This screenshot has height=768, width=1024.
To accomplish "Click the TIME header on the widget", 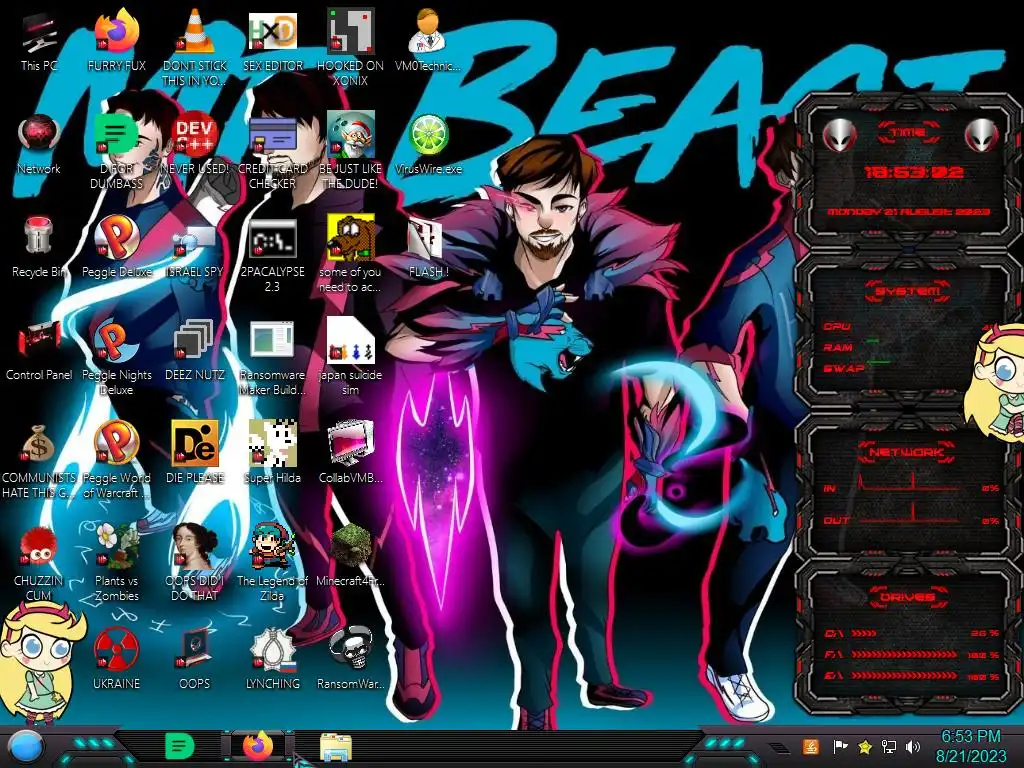I will click(908, 133).
